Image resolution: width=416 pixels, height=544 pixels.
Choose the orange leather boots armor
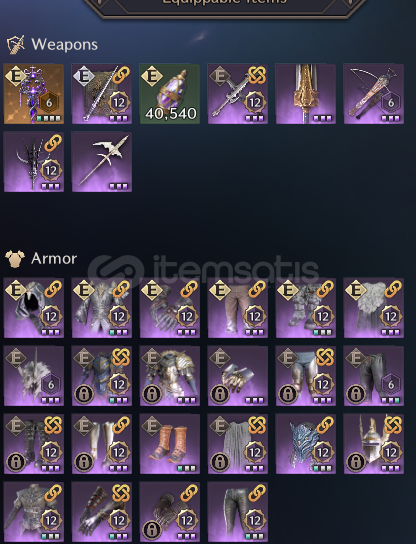(170, 444)
